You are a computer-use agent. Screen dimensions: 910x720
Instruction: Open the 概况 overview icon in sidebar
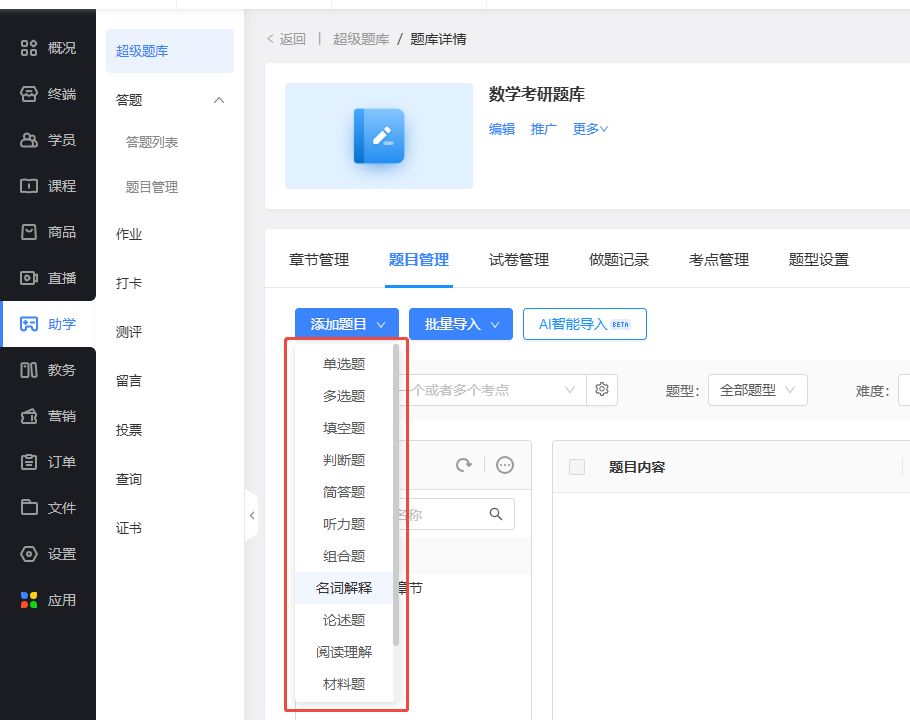(30, 48)
